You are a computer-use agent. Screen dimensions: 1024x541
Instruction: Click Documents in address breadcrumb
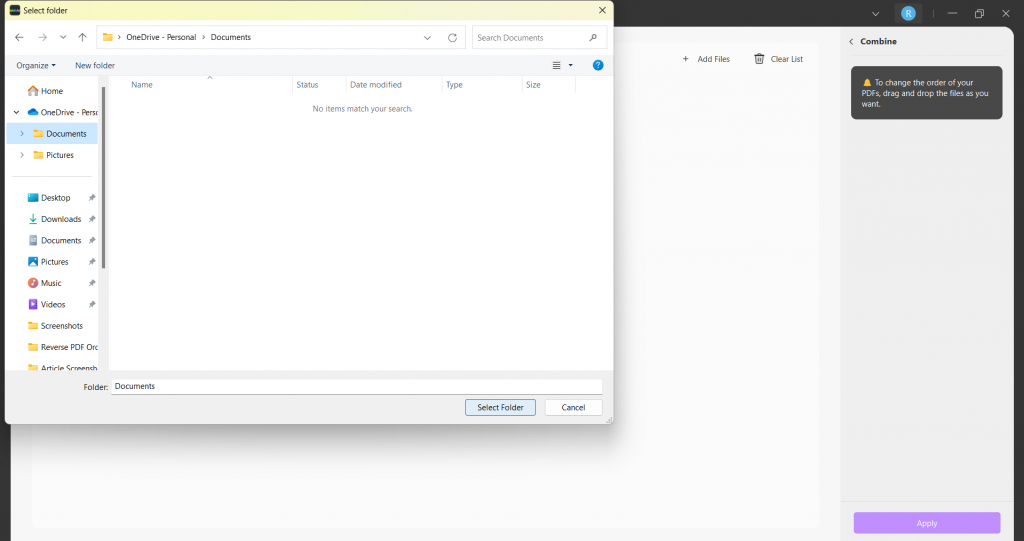231,37
